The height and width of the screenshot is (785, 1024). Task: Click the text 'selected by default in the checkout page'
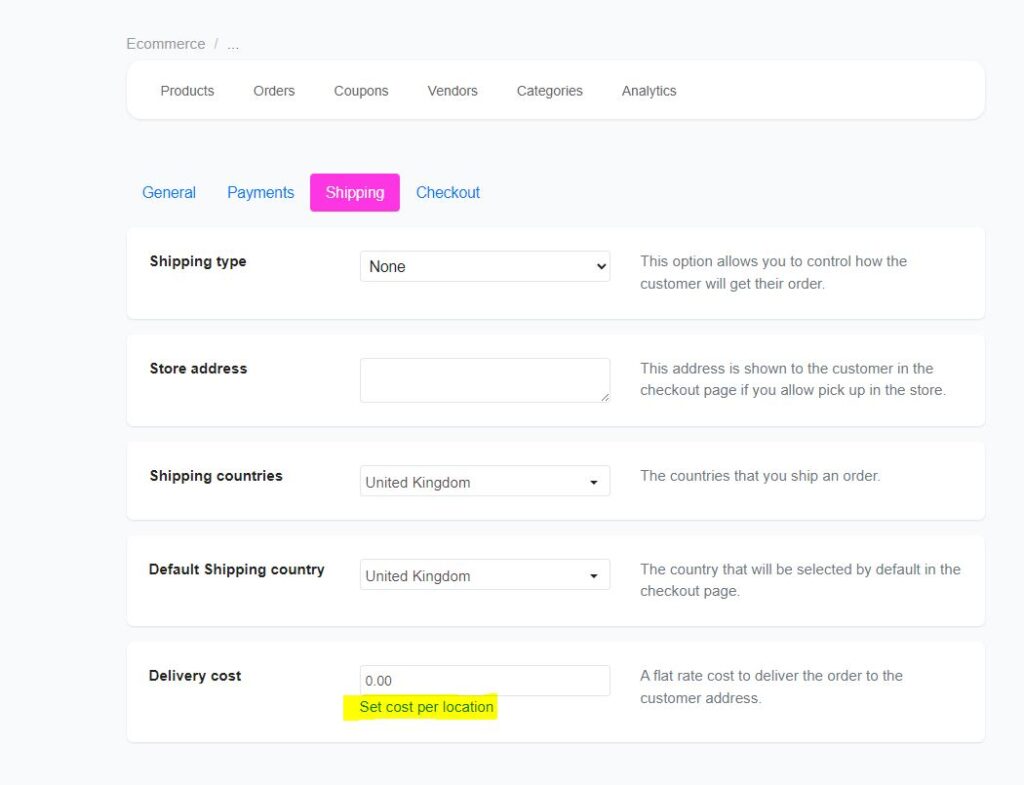click(x=800, y=580)
